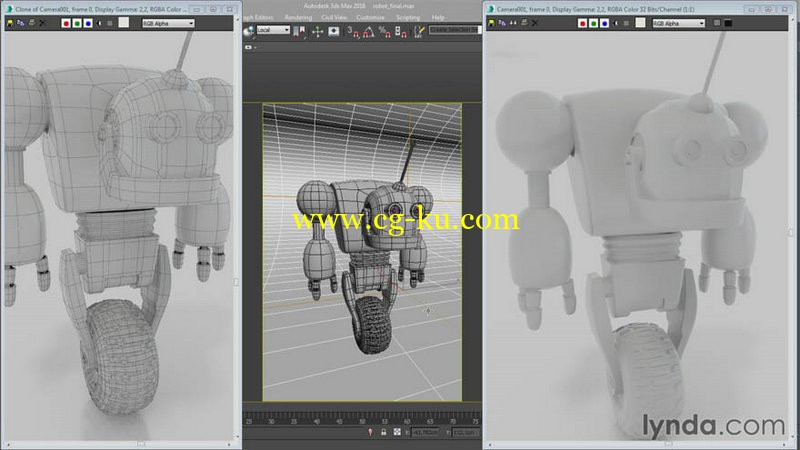The image size is (800, 450).
Task: Click frame 50 on the timeline
Action: [x=362, y=421]
